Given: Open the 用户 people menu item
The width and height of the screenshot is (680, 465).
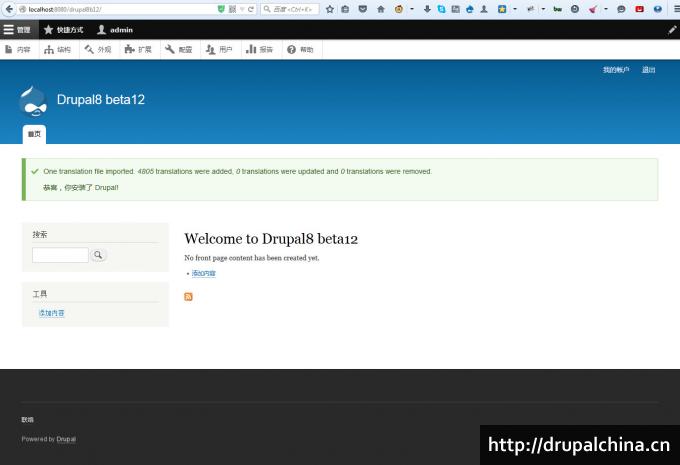Looking at the screenshot, I should [x=219, y=49].
